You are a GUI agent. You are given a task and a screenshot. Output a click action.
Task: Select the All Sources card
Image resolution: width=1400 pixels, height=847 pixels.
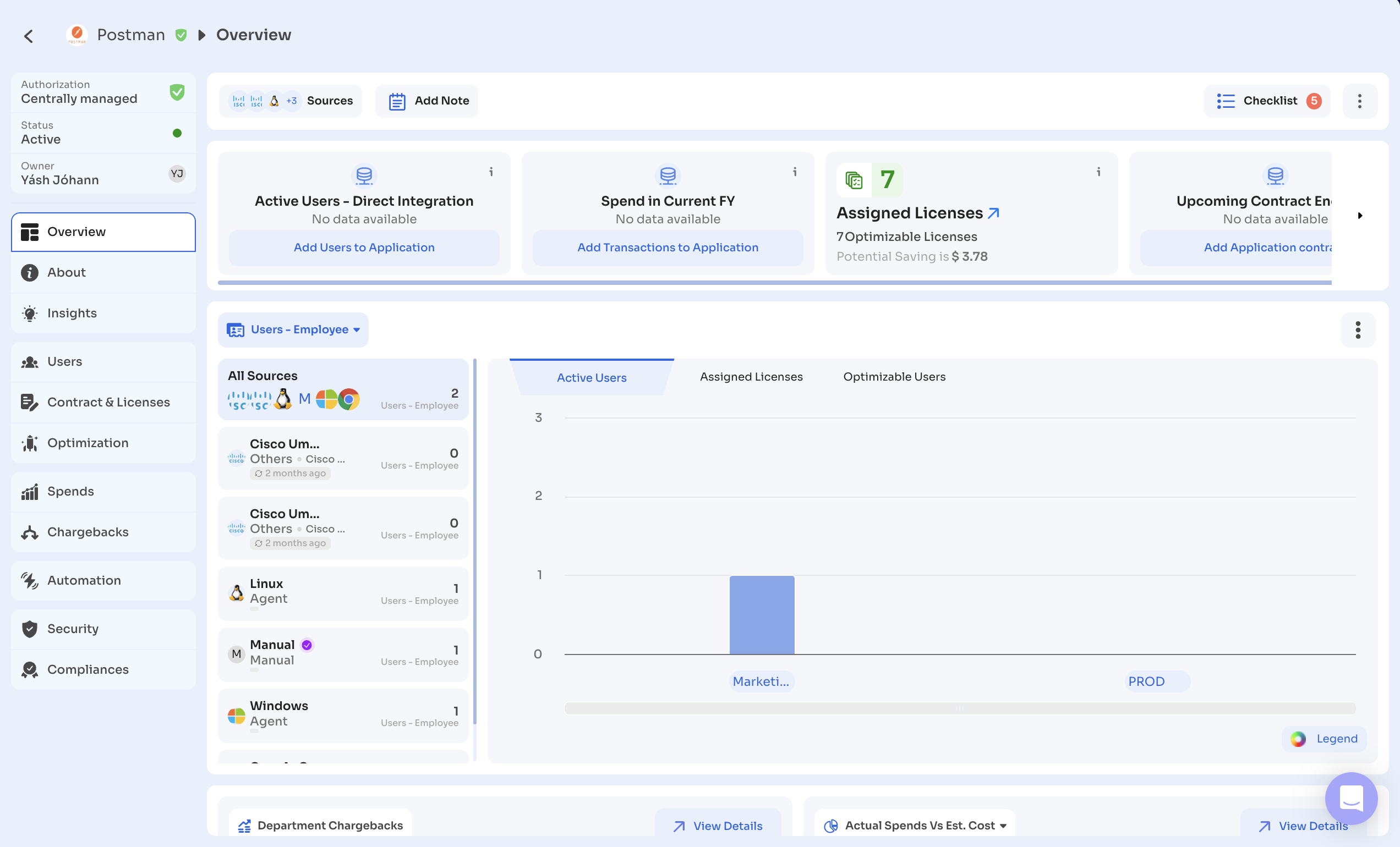(x=343, y=389)
